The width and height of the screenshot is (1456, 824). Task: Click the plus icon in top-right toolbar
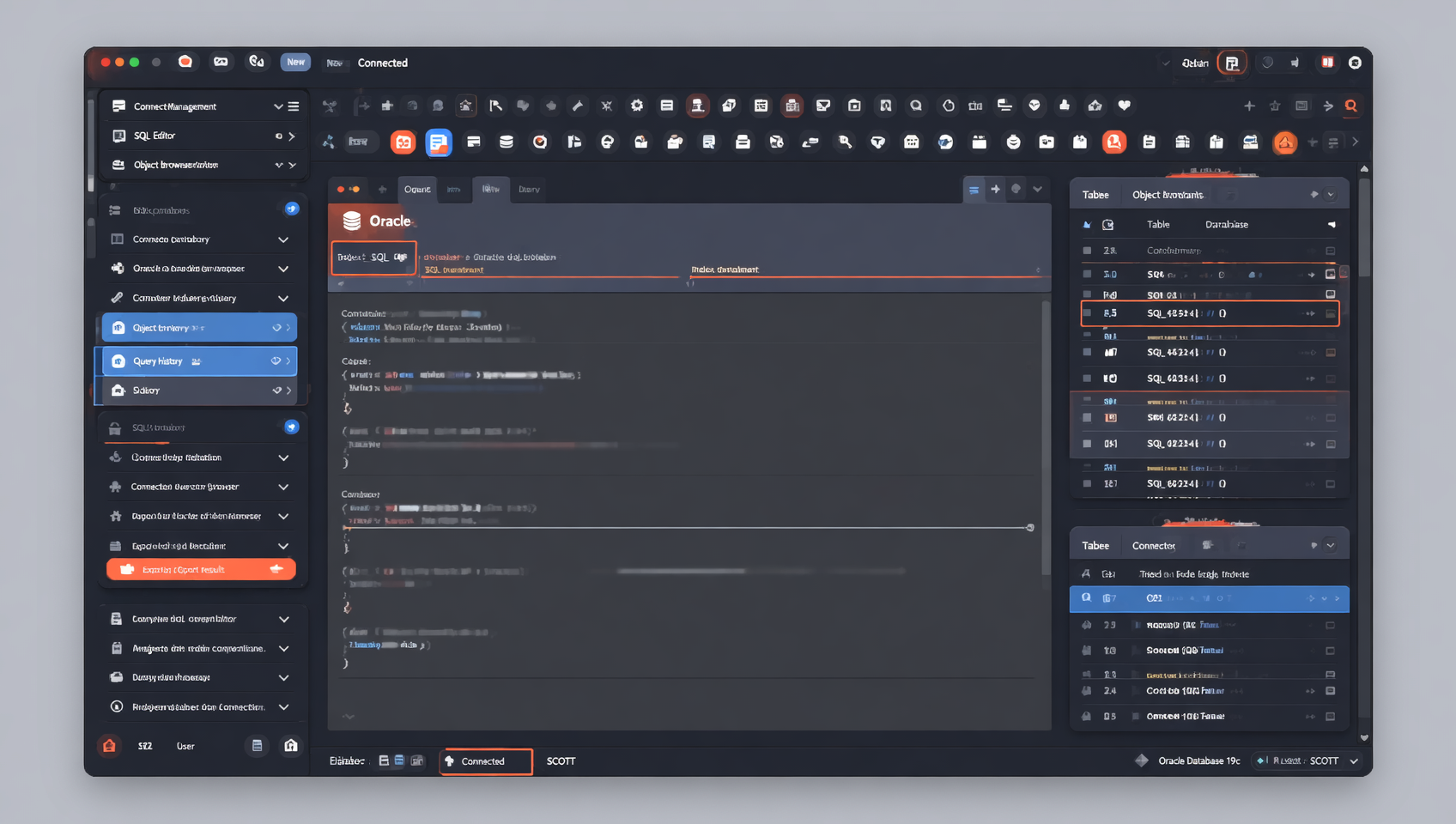1249,106
